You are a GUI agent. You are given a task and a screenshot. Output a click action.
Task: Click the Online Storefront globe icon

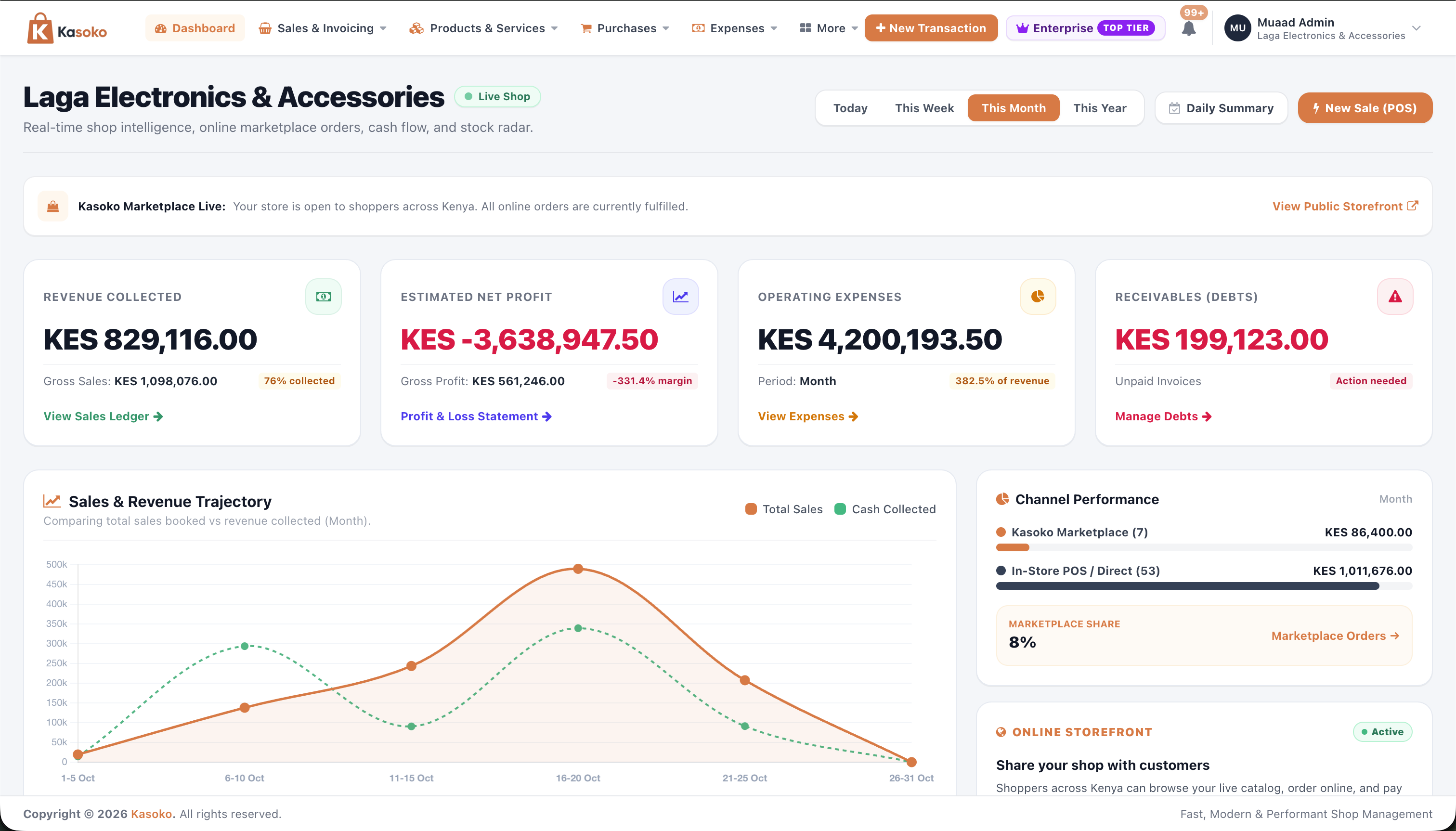click(x=1001, y=732)
